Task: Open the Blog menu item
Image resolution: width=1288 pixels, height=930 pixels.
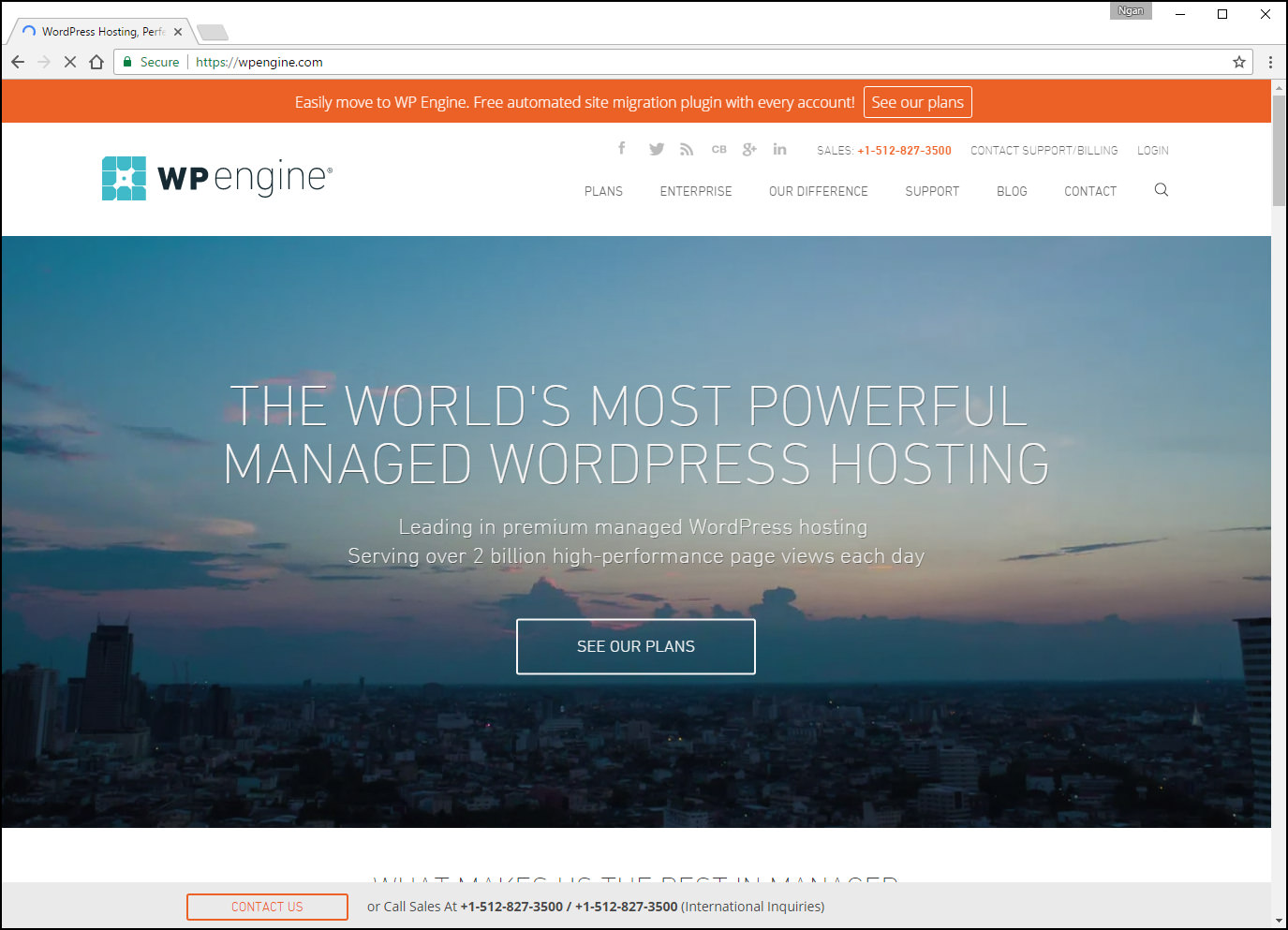Action: 1012,191
